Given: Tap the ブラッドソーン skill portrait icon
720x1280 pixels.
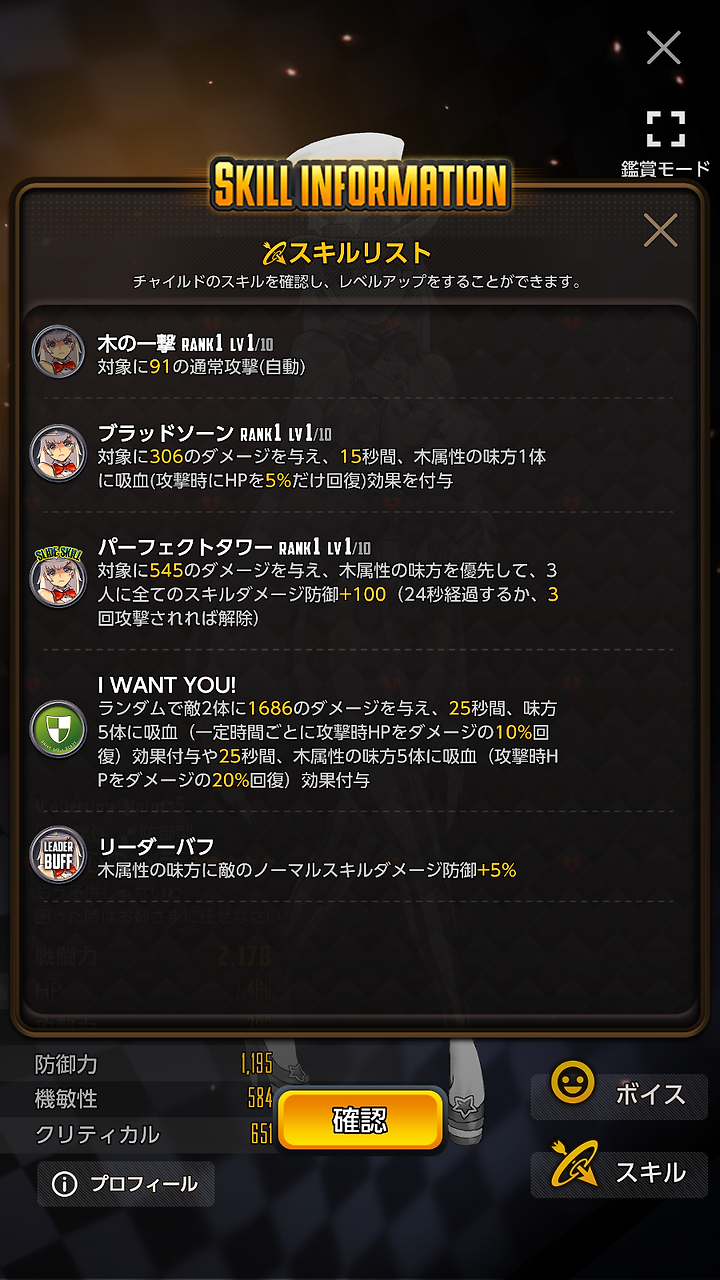Looking at the screenshot, I should click(58, 453).
